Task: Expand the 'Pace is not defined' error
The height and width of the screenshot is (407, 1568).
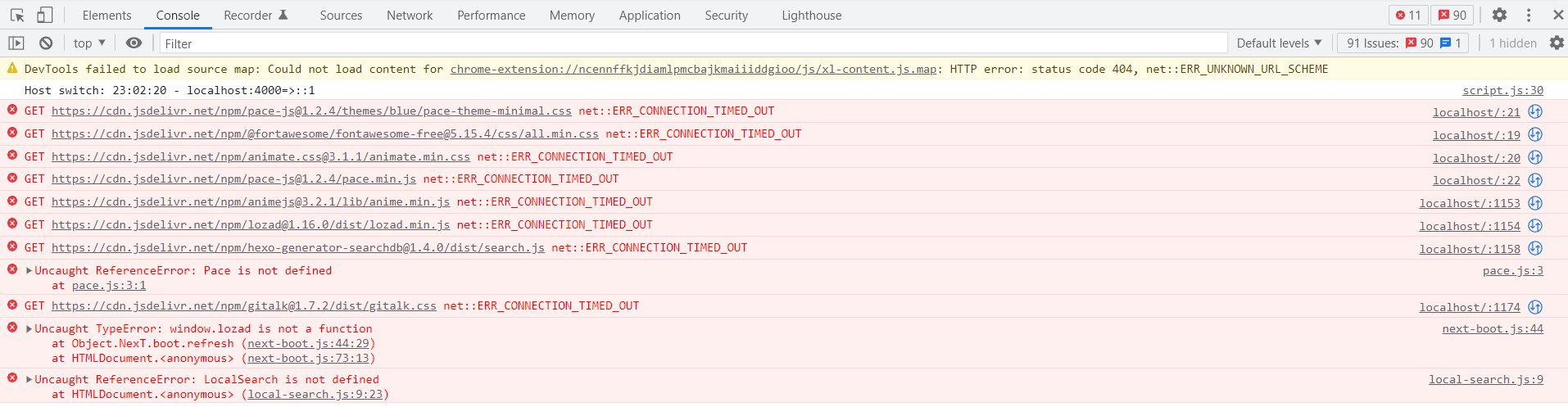Action: tap(29, 271)
